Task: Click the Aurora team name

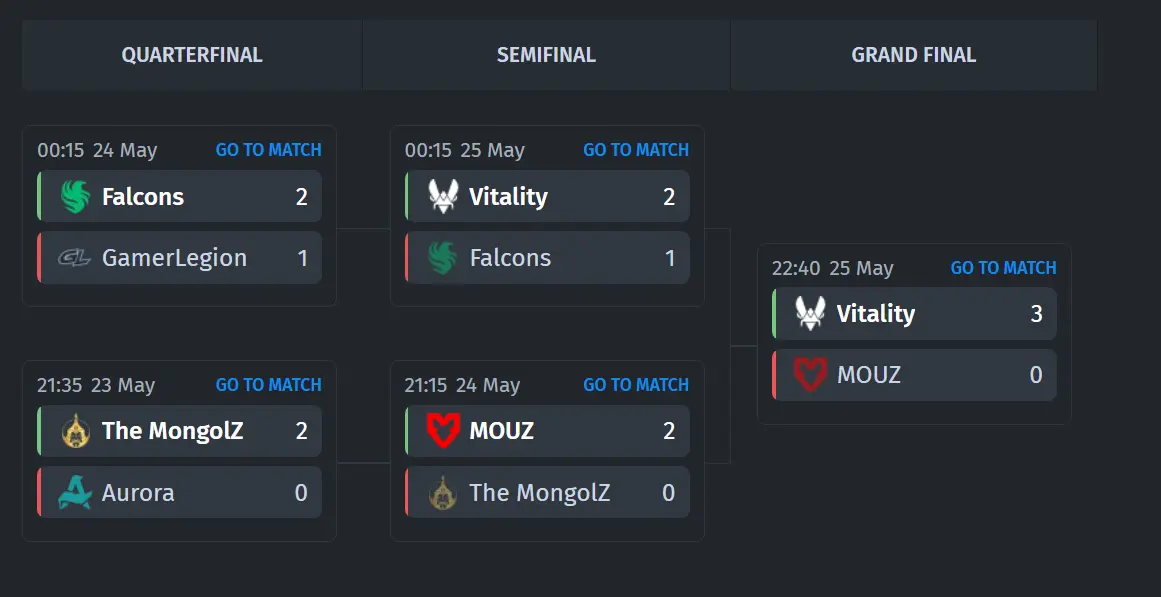Action: click(138, 493)
